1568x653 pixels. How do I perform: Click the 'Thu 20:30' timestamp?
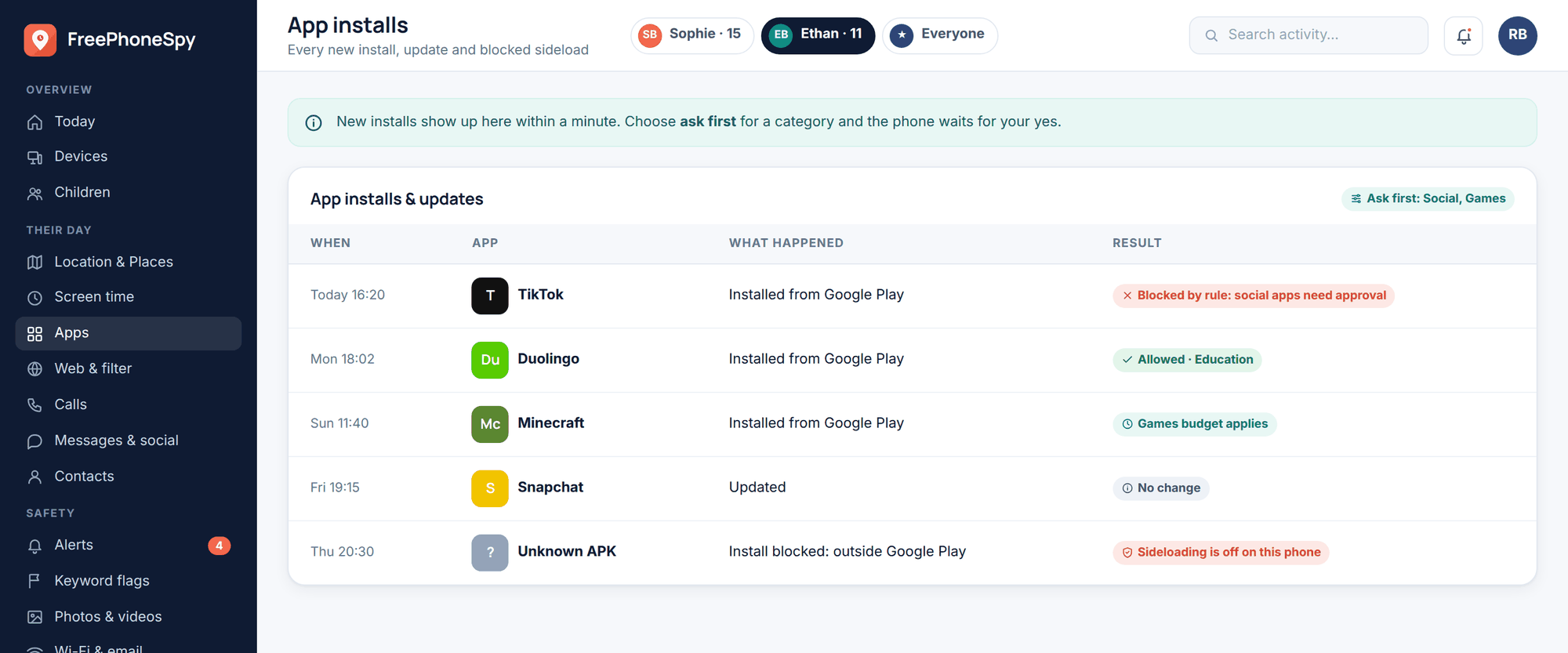(x=343, y=552)
